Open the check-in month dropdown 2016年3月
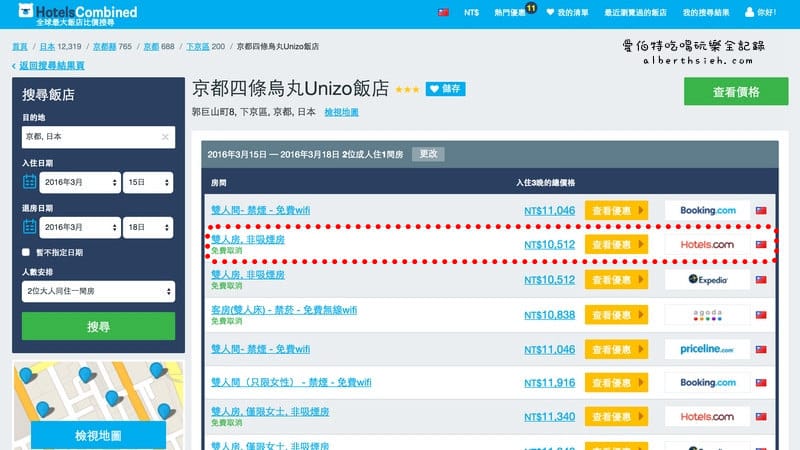800x450 pixels. [x=80, y=182]
